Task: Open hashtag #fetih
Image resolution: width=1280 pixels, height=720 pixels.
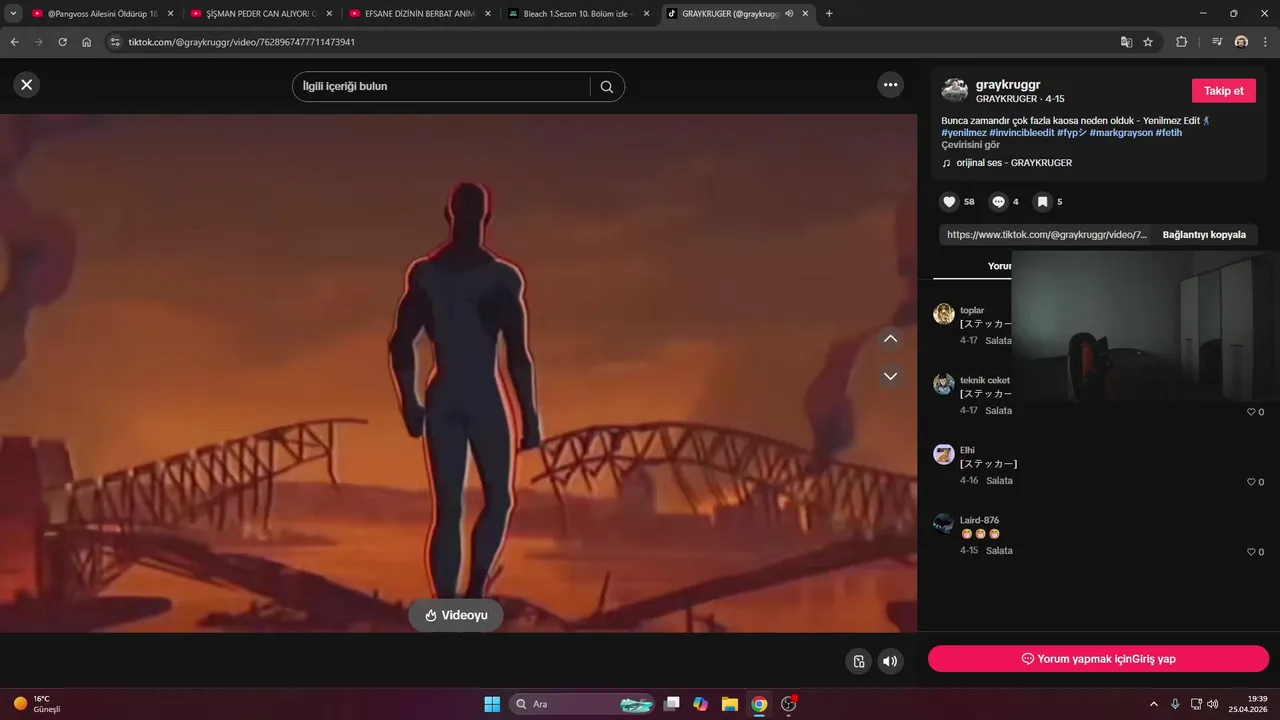Action: click(1169, 133)
